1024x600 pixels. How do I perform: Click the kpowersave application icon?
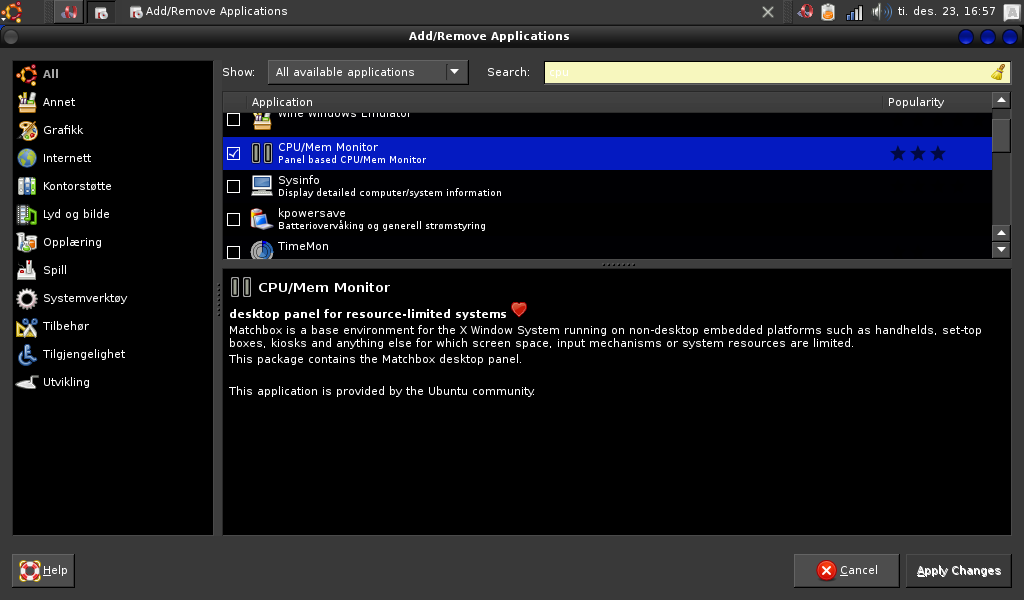pyautogui.click(x=262, y=219)
